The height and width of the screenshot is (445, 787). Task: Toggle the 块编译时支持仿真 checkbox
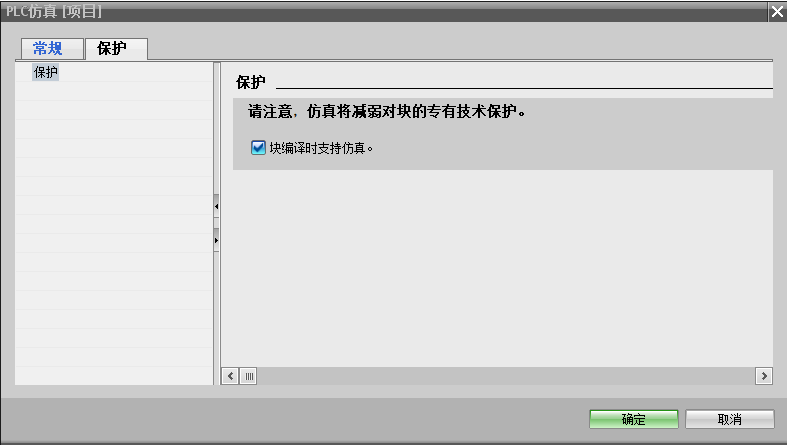click(x=258, y=148)
